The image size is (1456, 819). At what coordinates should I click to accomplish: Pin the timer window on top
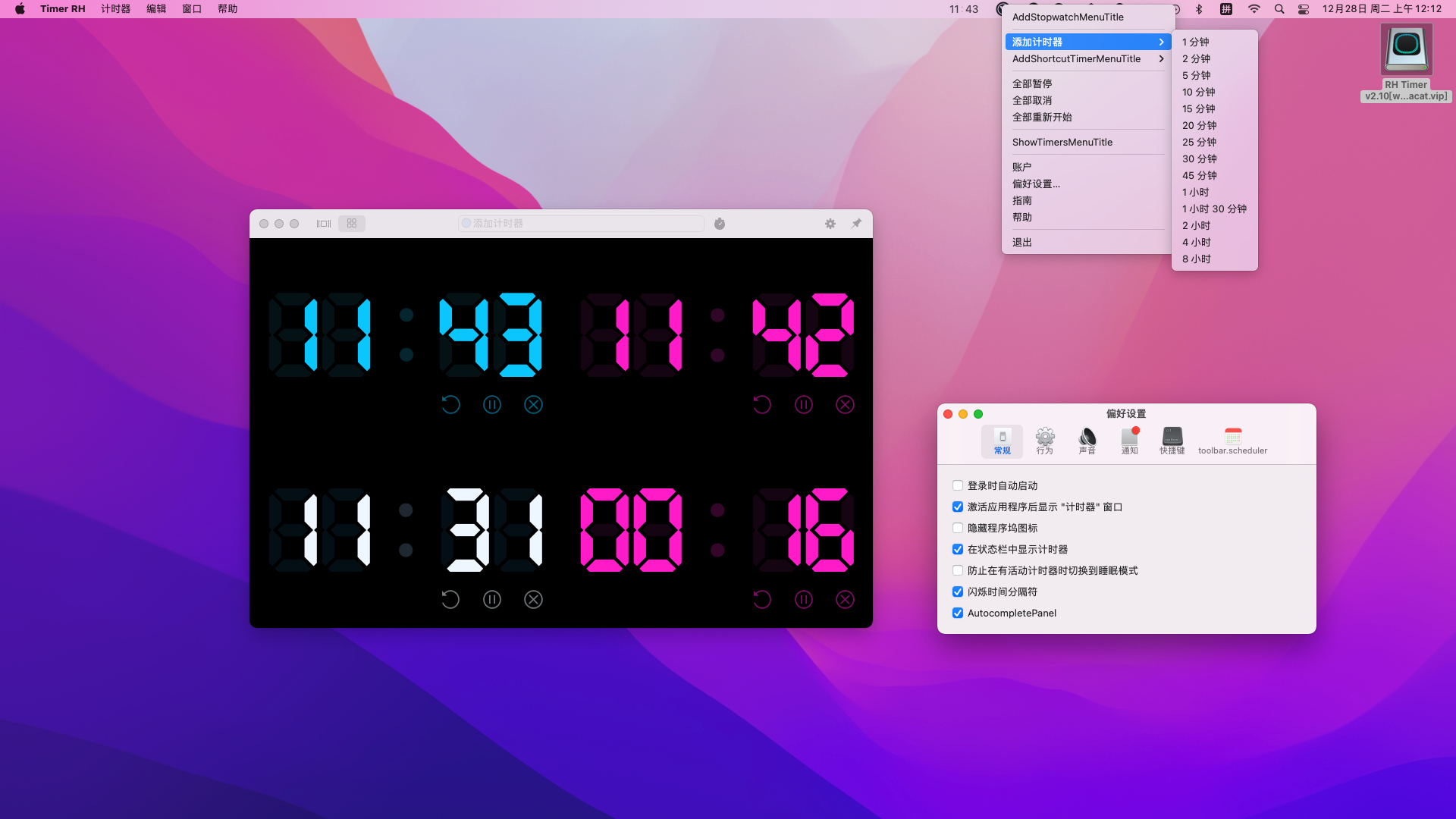pyautogui.click(x=856, y=224)
